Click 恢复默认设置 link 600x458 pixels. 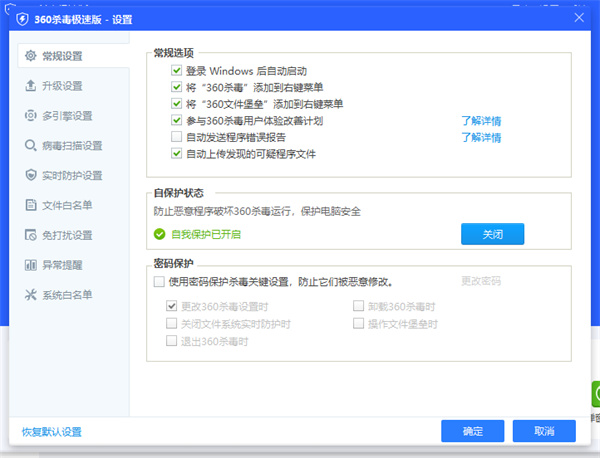click(52, 432)
